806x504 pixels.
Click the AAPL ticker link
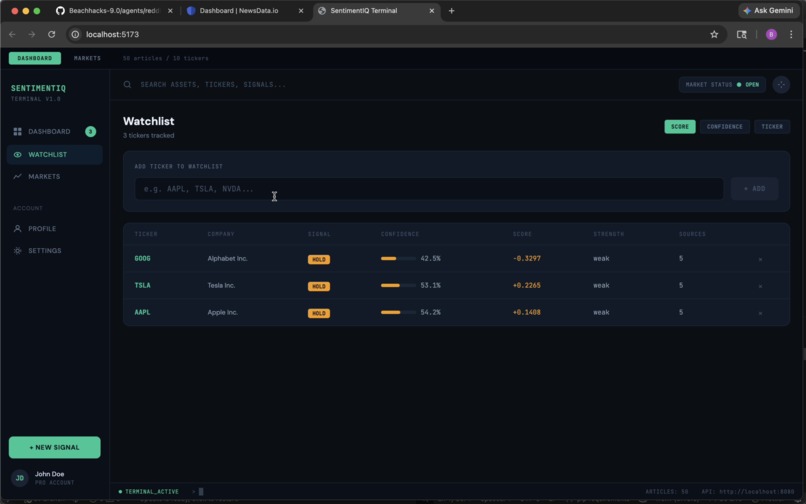point(142,312)
